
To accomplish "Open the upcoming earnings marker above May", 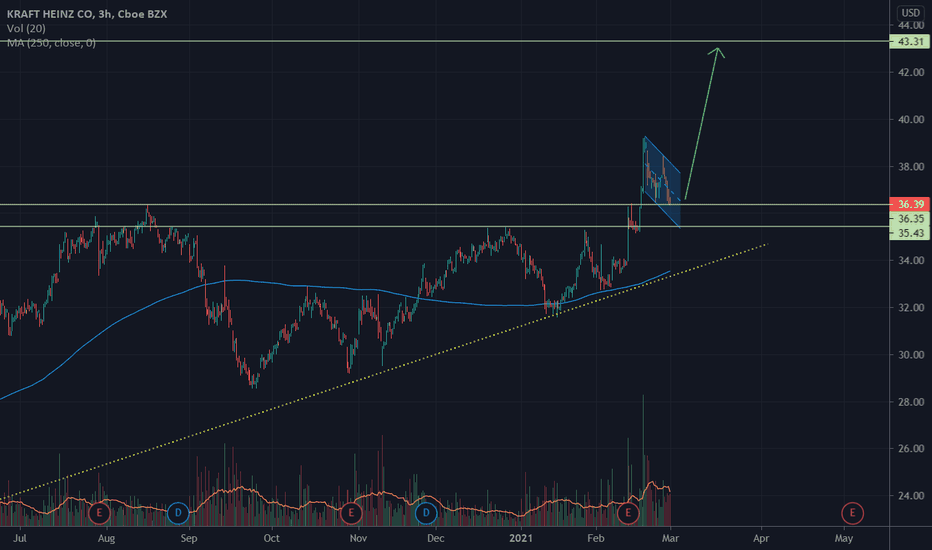I will click(852, 513).
